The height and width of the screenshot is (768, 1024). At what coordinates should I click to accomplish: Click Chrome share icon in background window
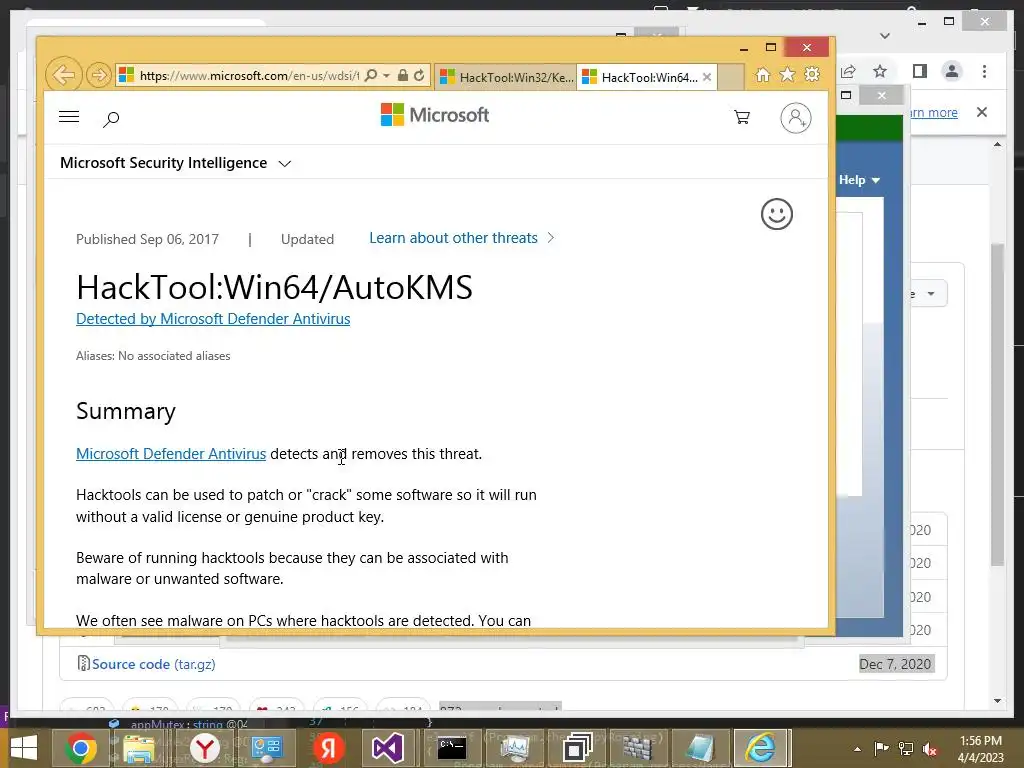(x=848, y=71)
